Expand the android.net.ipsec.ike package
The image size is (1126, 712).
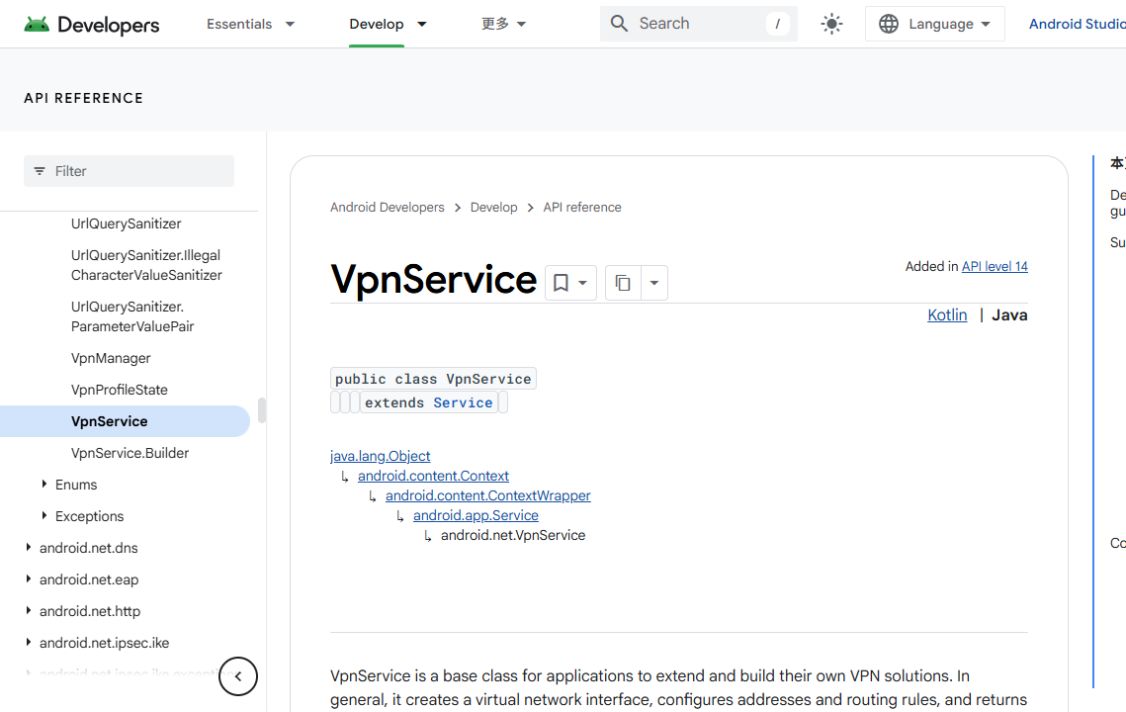(x=29, y=642)
